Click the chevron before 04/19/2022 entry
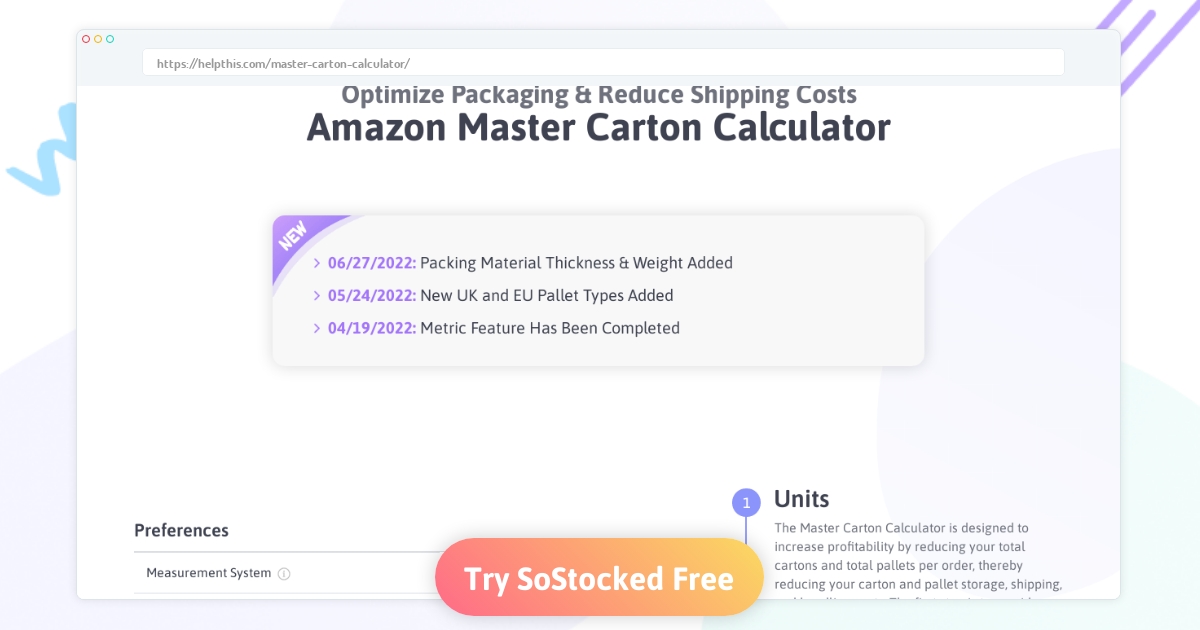Image resolution: width=1200 pixels, height=630 pixels. pyautogui.click(x=317, y=328)
